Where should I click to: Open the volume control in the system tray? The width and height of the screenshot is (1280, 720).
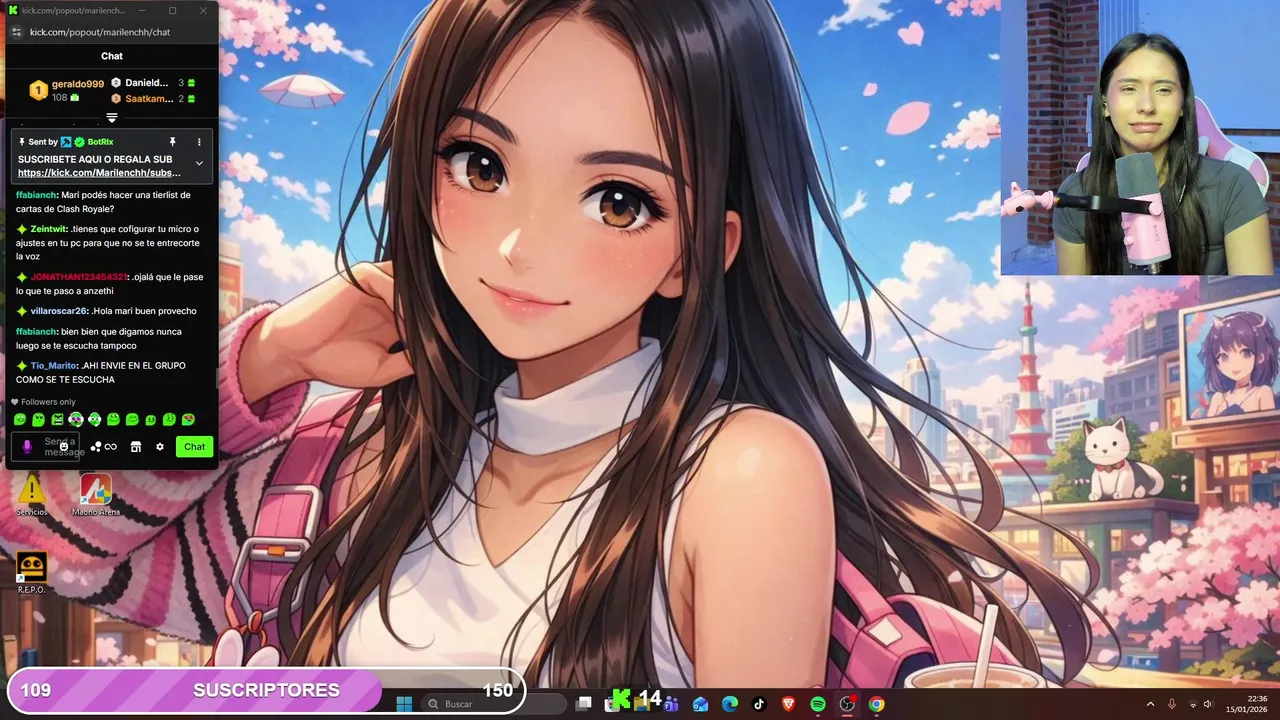point(1207,704)
